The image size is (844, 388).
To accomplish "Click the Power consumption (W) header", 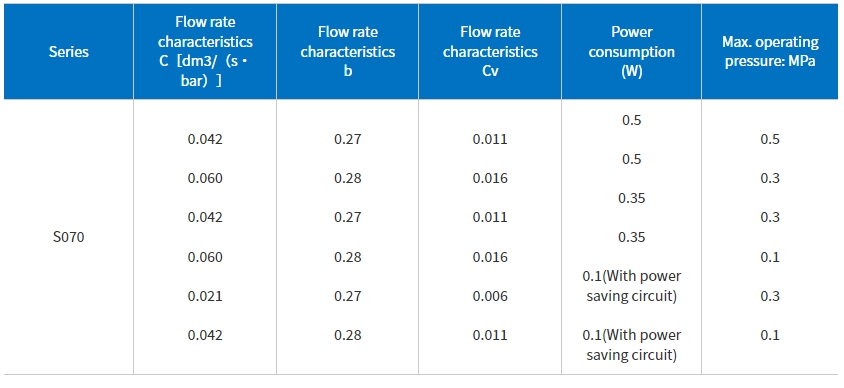I will click(x=631, y=52).
